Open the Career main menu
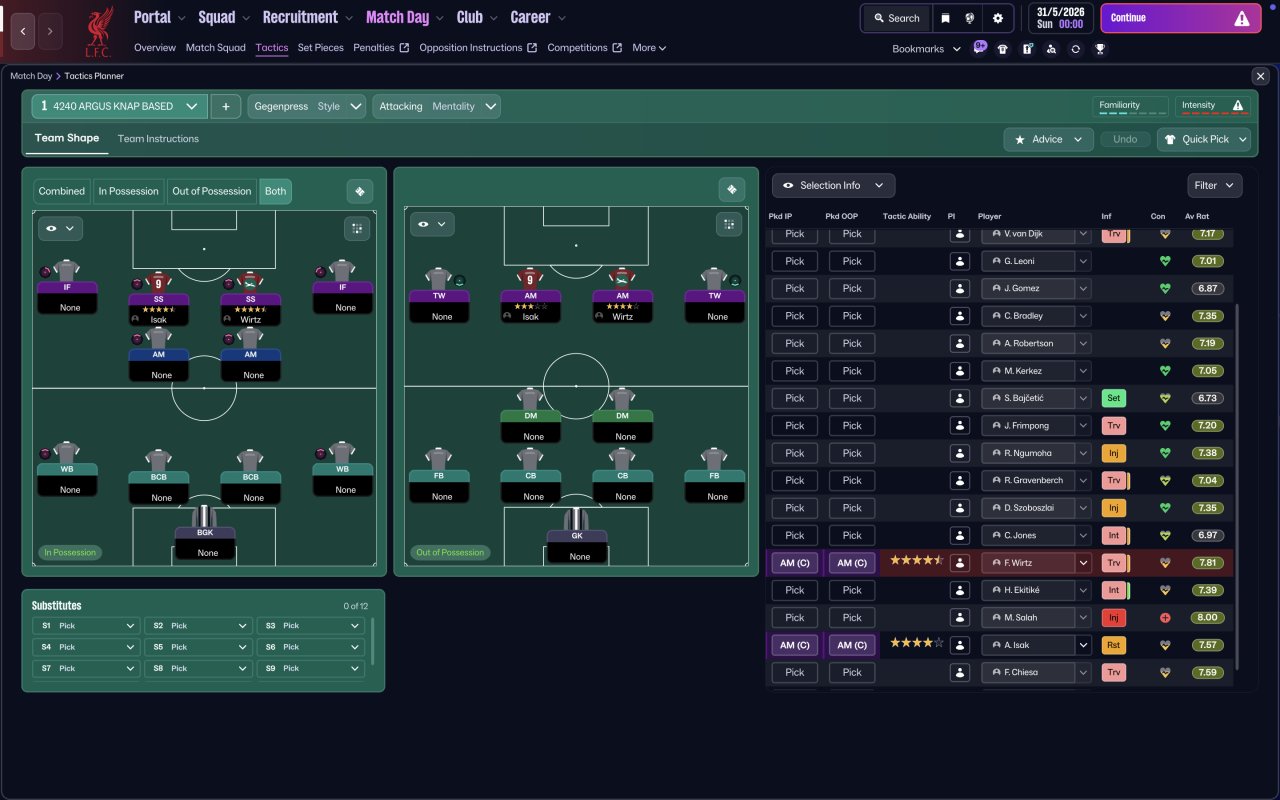Screen dimensions: 1280x800 (x=537, y=17)
